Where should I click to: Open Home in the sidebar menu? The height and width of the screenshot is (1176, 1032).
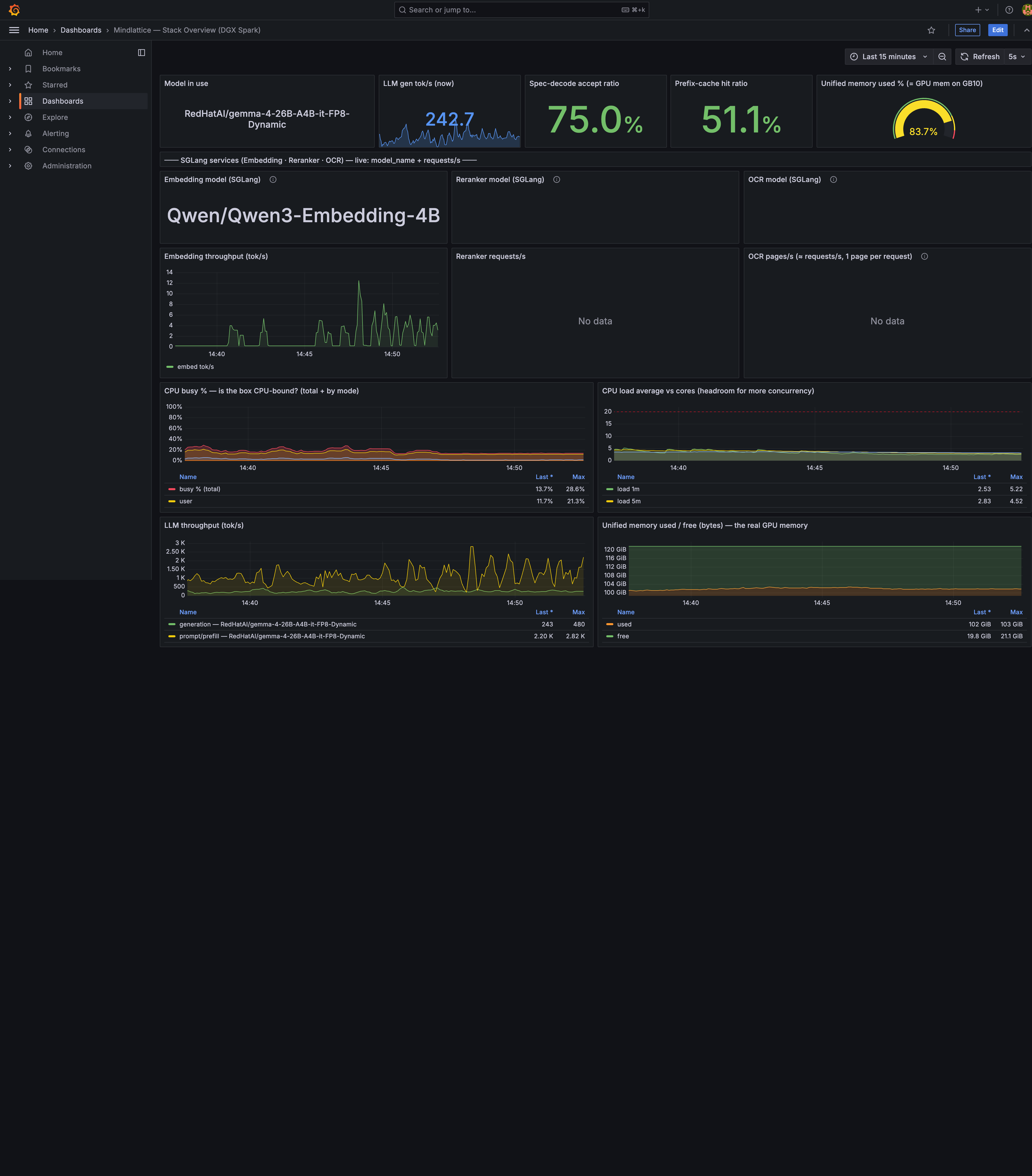52,52
